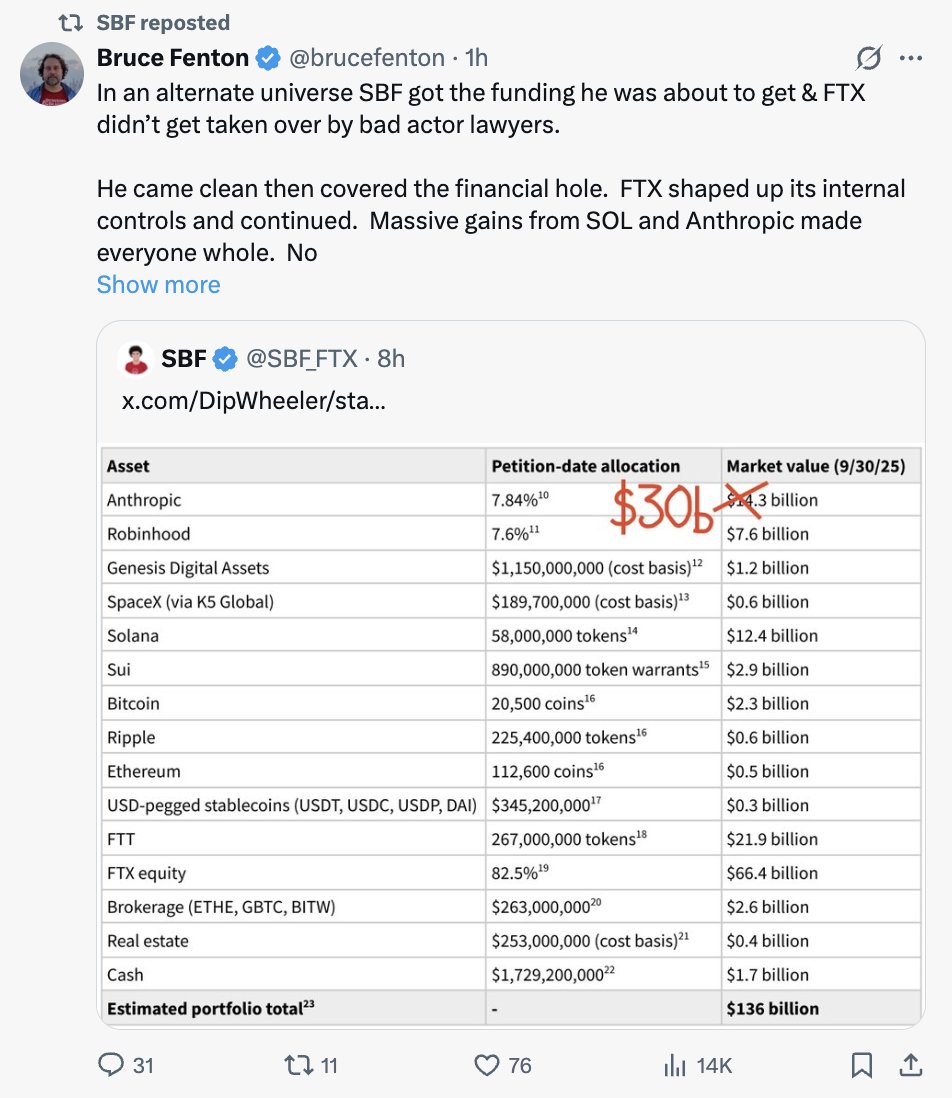Click SBF's small avatar in quoted tweet
The width and height of the screenshot is (952, 1098).
pos(135,358)
